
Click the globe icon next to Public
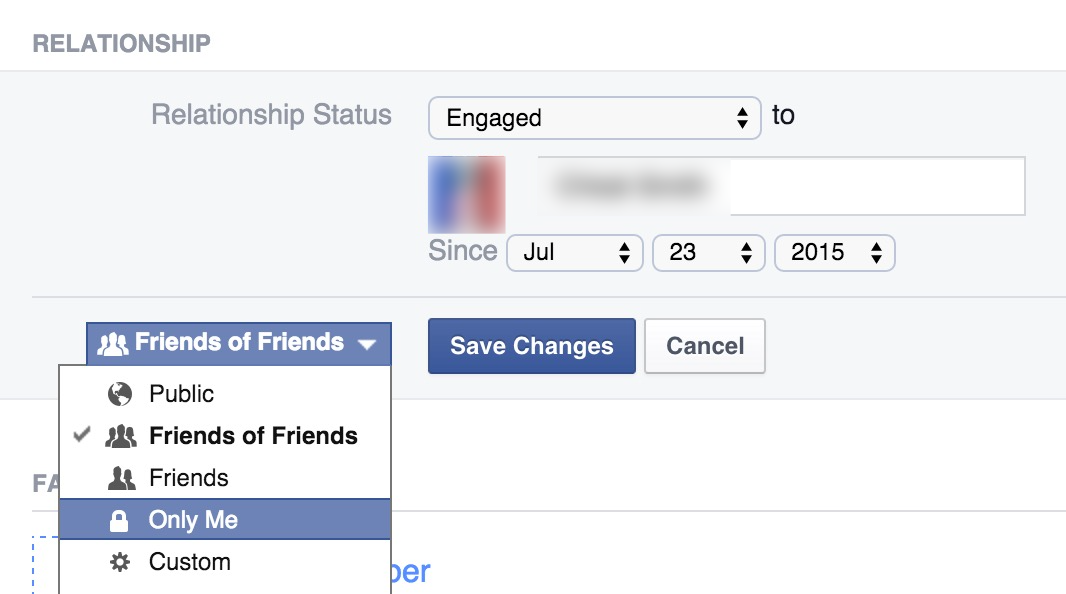click(120, 395)
